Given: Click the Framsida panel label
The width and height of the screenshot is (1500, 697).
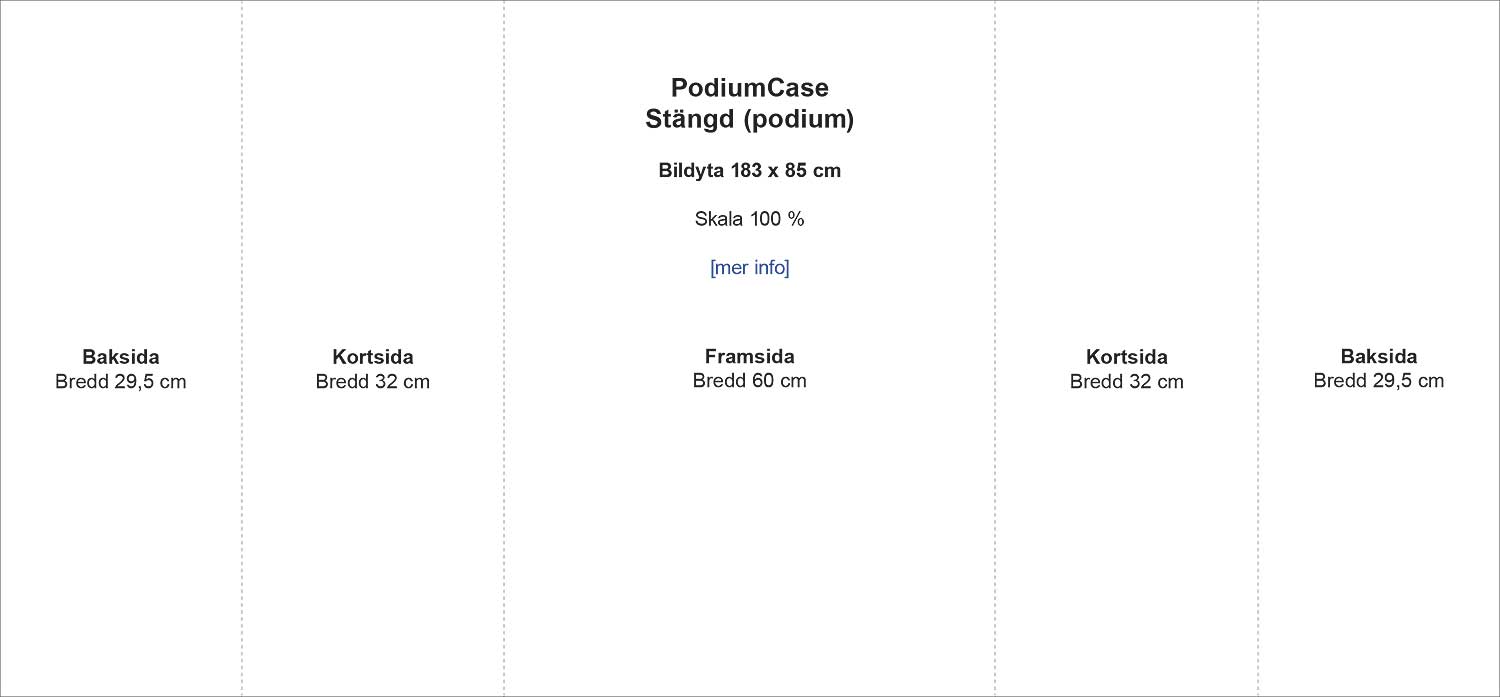Looking at the screenshot, I should [x=749, y=356].
